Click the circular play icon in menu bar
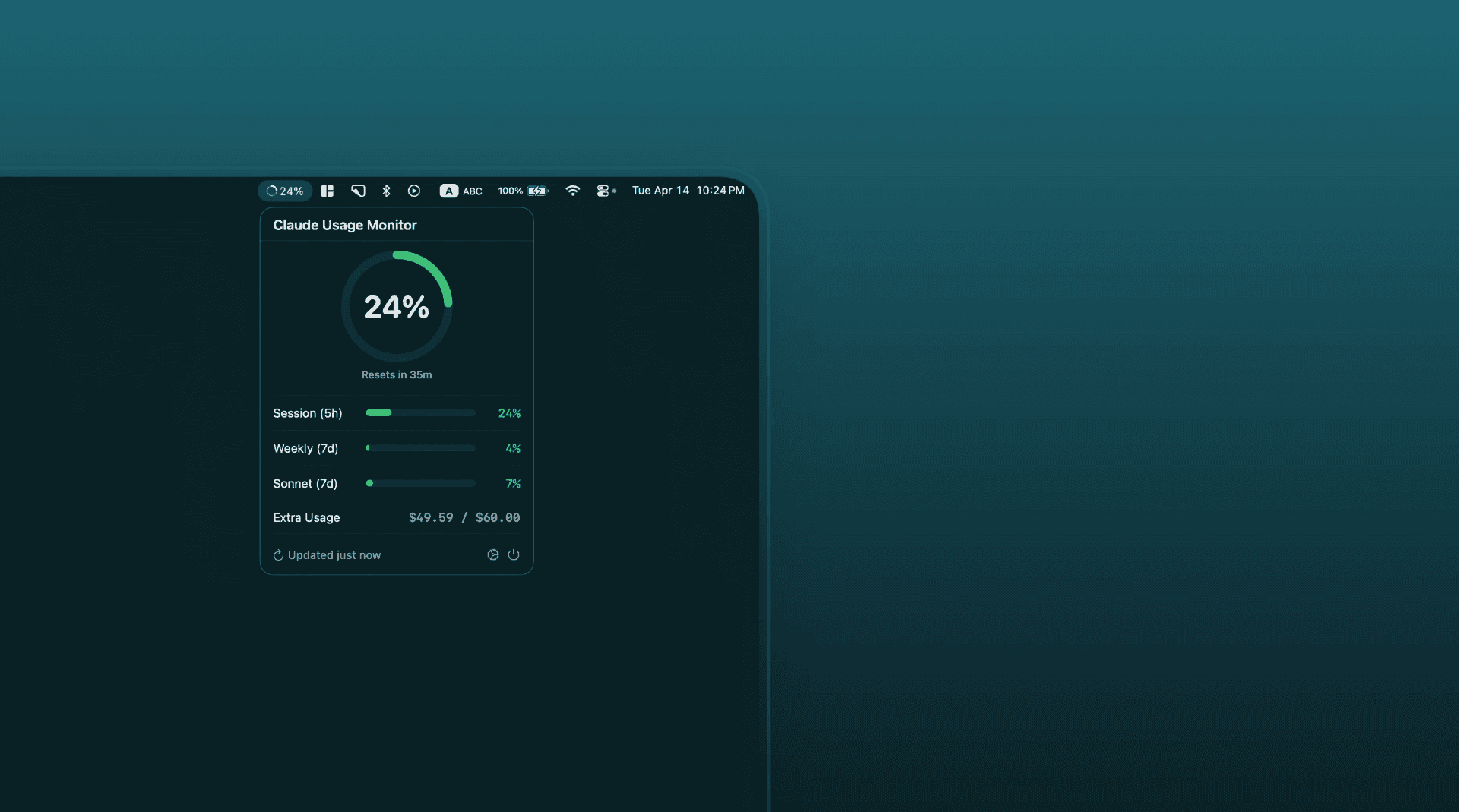Viewport: 1459px width, 812px height. (414, 191)
